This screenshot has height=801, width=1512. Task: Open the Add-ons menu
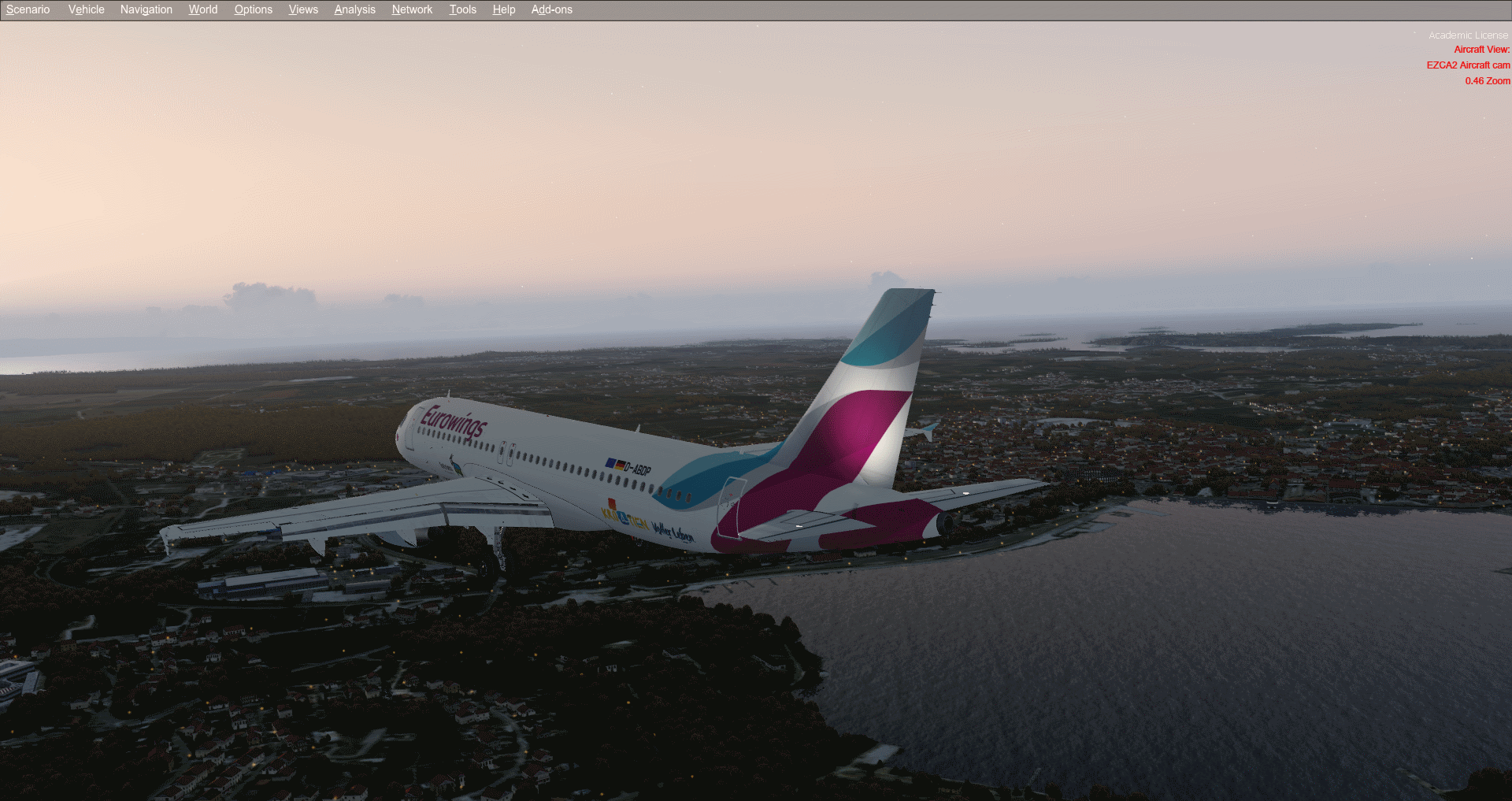point(551,9)
